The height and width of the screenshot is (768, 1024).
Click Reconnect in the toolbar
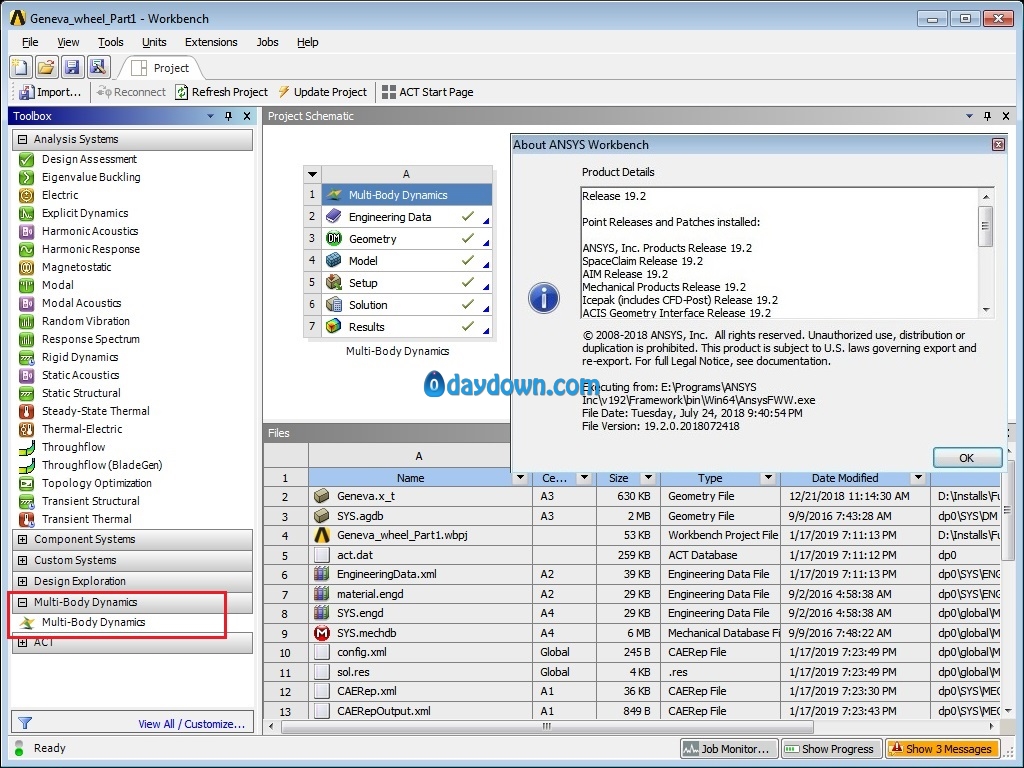click(x=131, y=92)
